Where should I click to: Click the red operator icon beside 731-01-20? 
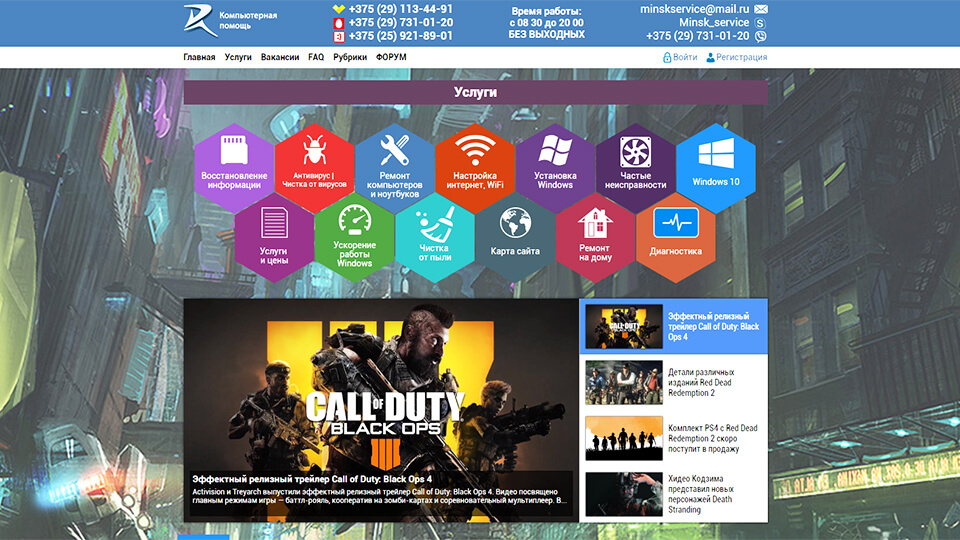pos(339,23)
